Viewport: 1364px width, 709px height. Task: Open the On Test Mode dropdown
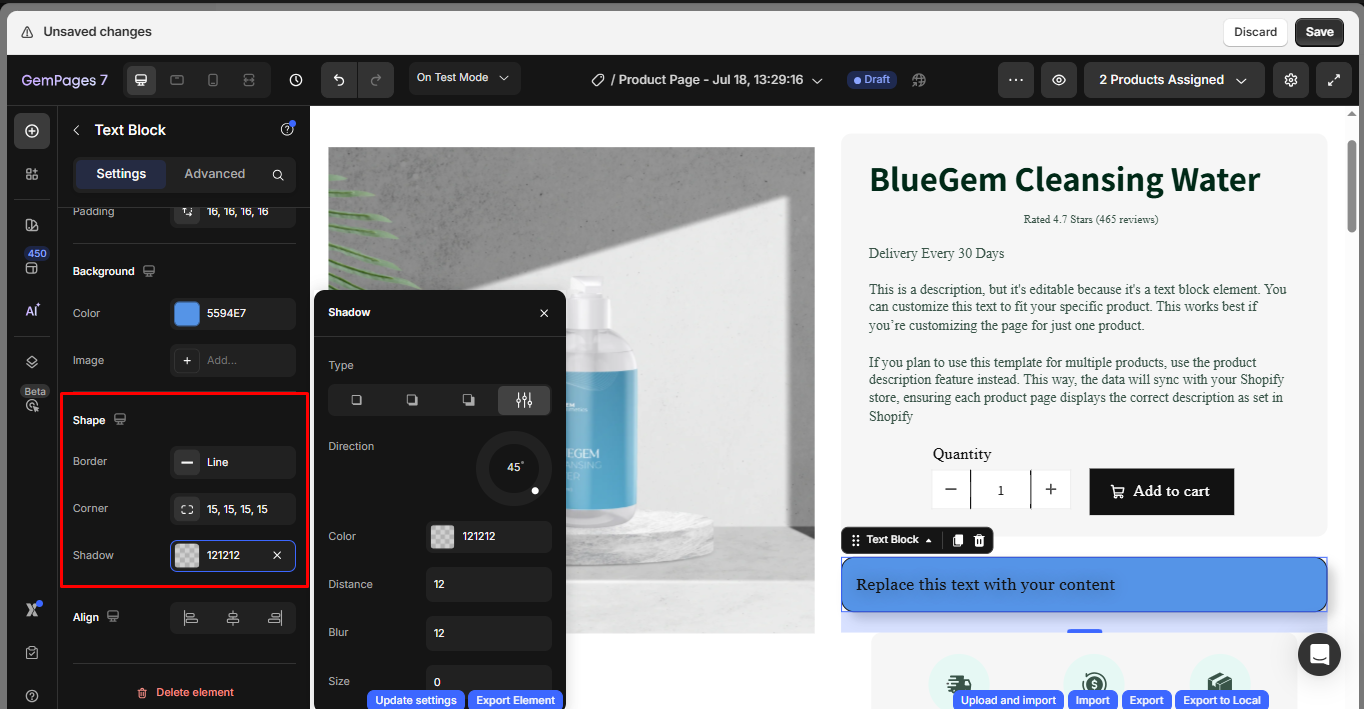tap(464, 78)
